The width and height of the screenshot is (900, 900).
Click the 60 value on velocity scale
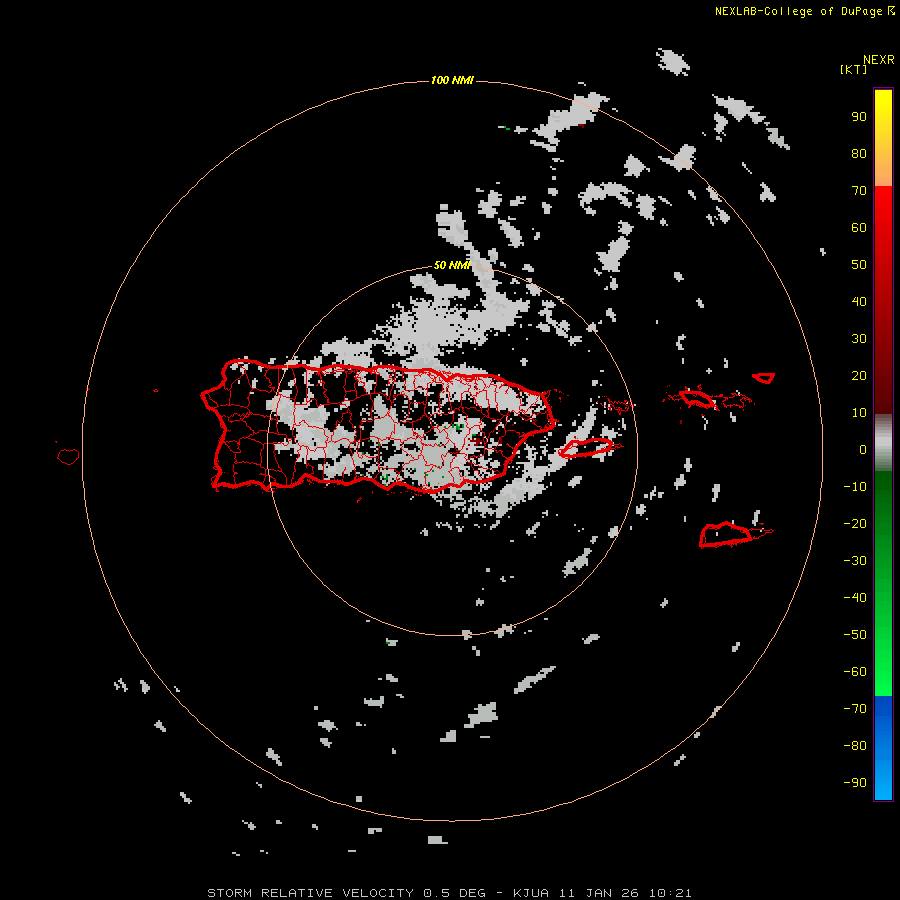pyautogui.click(x=859, y=228)
